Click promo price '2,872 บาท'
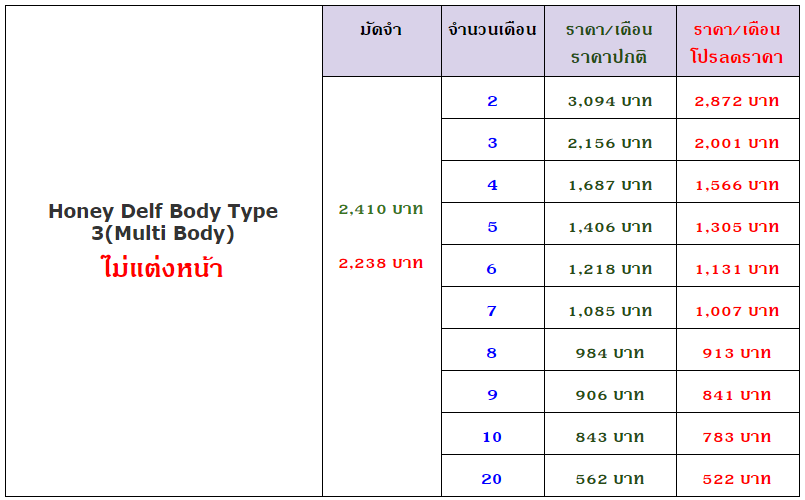Image resolution: width=805 pixels, height=500 pixels. 737,101
